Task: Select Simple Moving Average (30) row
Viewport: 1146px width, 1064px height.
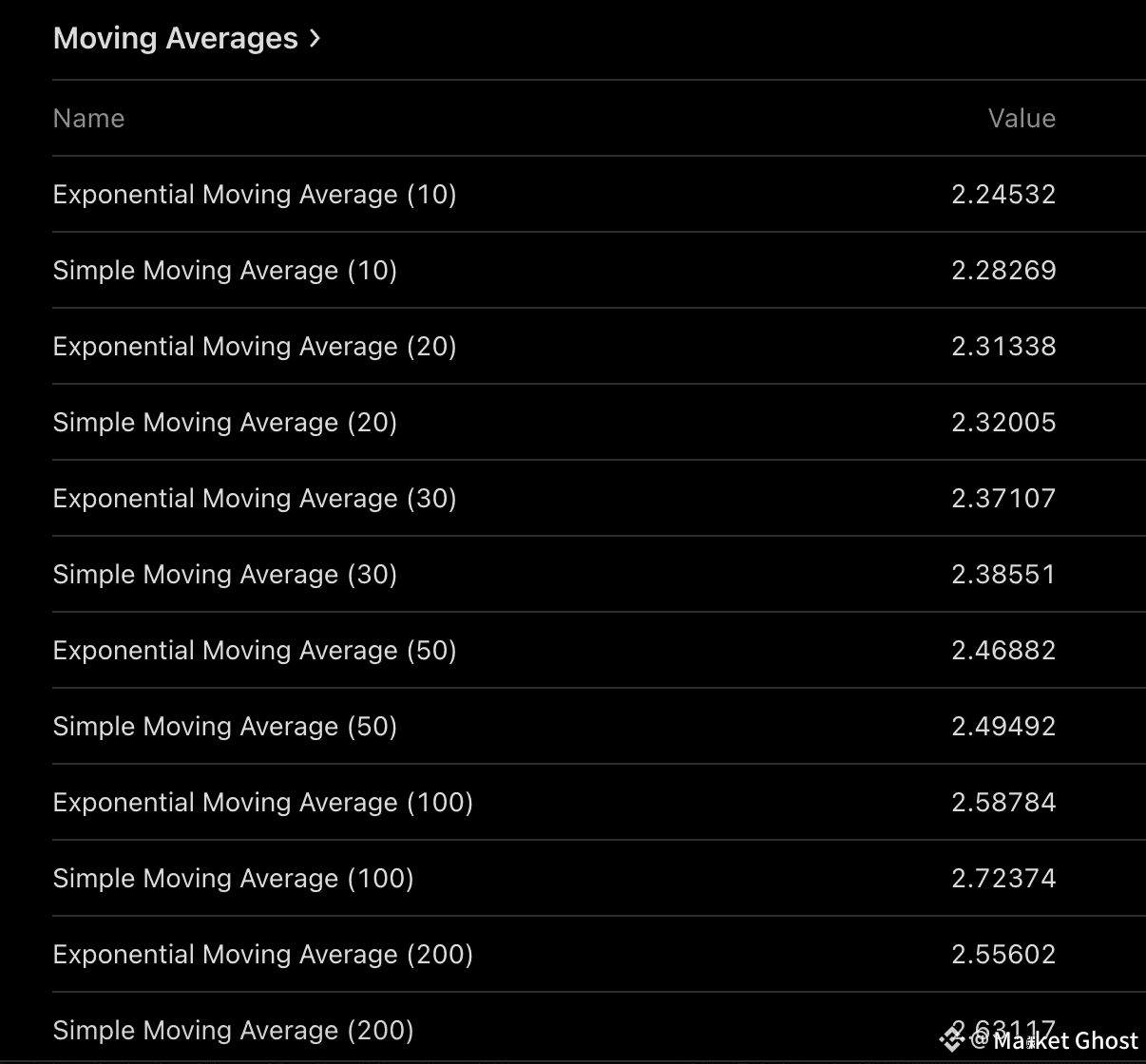Action: [599, 574]
